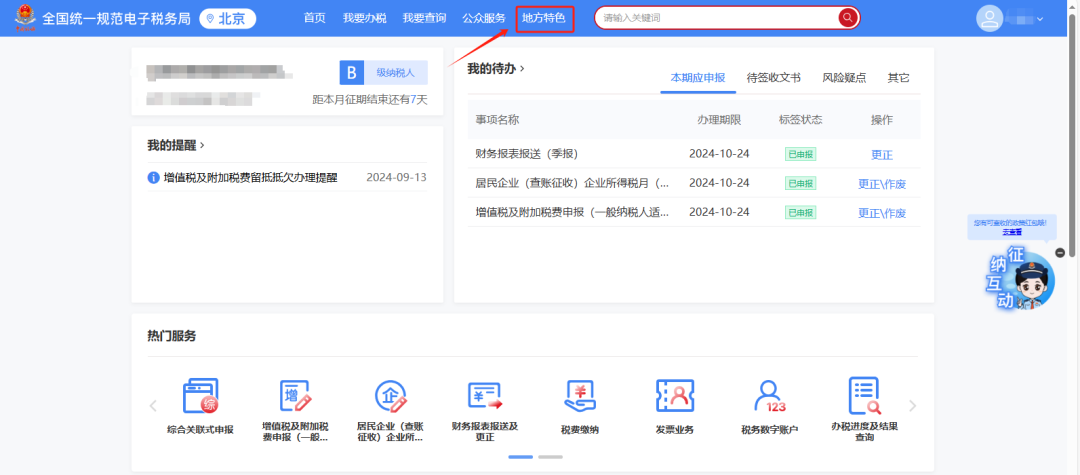1080x475 pixels.
Task: Click 更正 for 财务报表报送（季报）
Action: pos(882,155)
